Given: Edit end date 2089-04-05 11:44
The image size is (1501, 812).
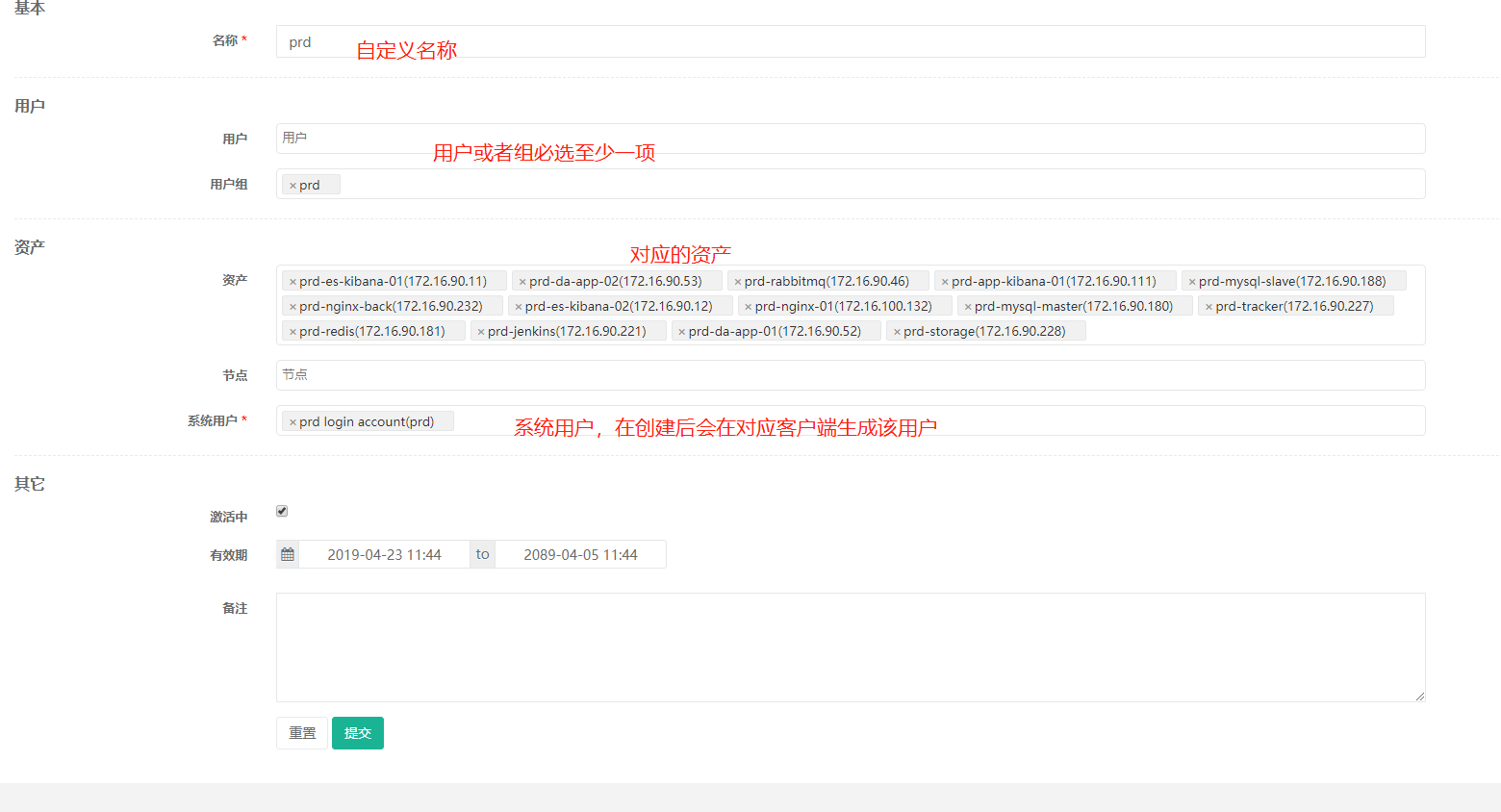Looking at the screenshot, I should point(581,554).
